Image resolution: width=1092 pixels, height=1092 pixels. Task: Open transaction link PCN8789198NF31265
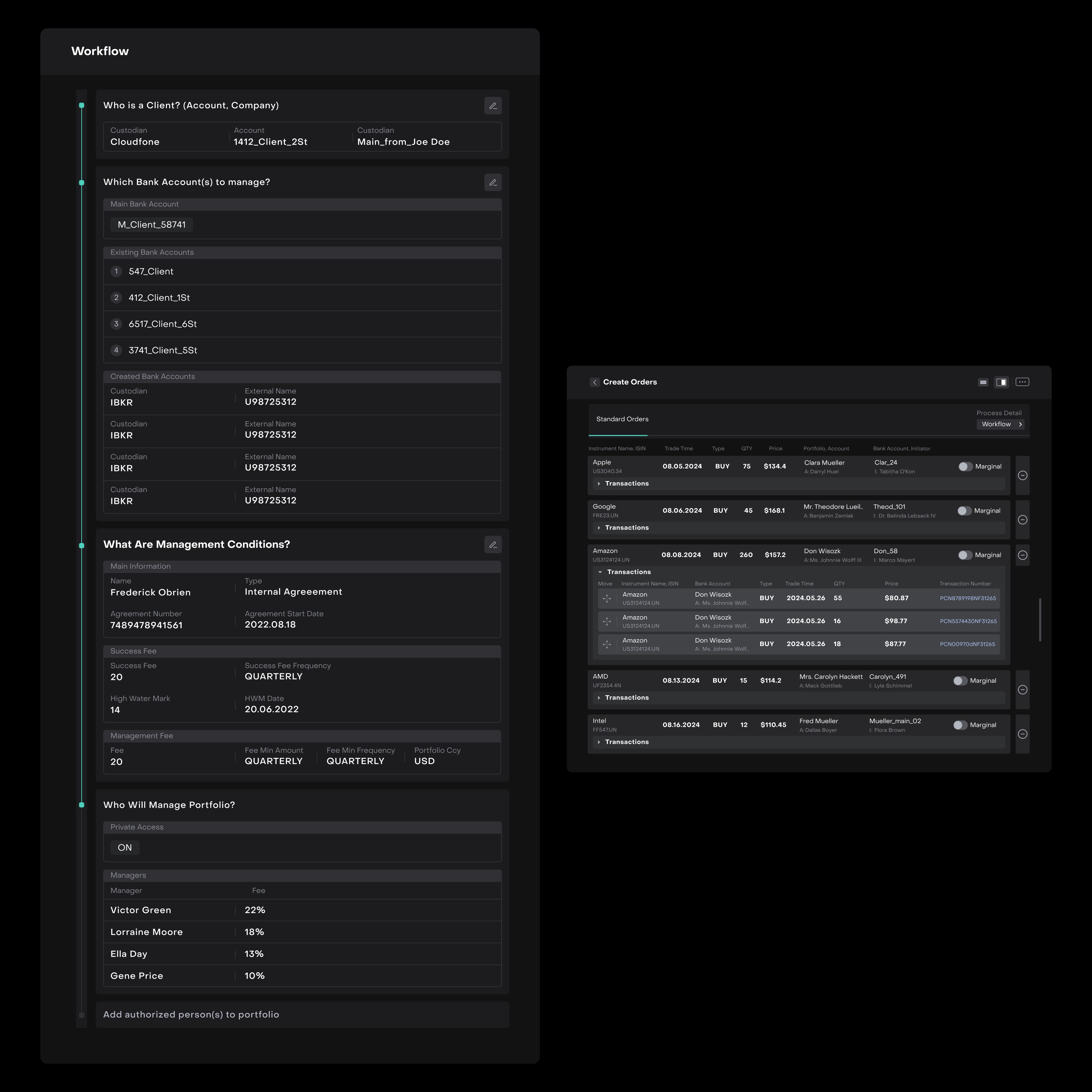[968, 598]
